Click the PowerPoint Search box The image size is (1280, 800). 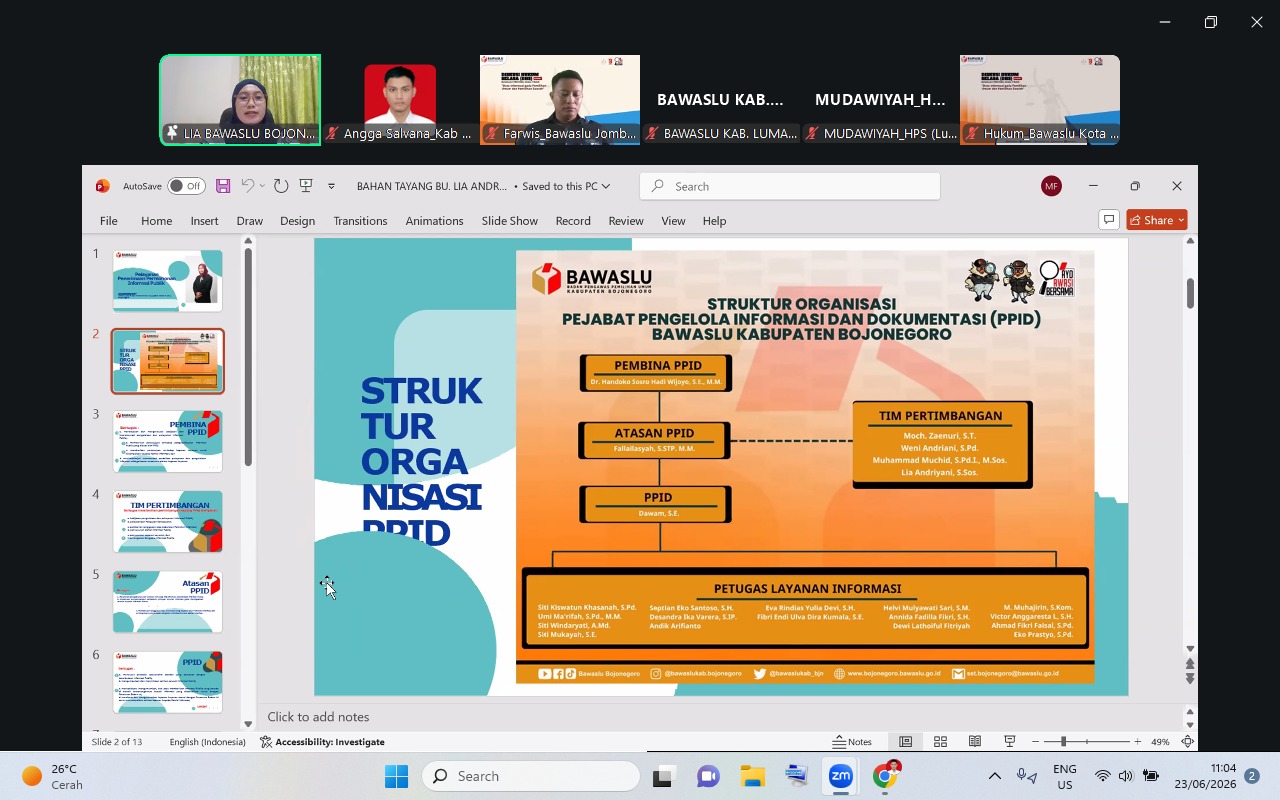[790, 186]
